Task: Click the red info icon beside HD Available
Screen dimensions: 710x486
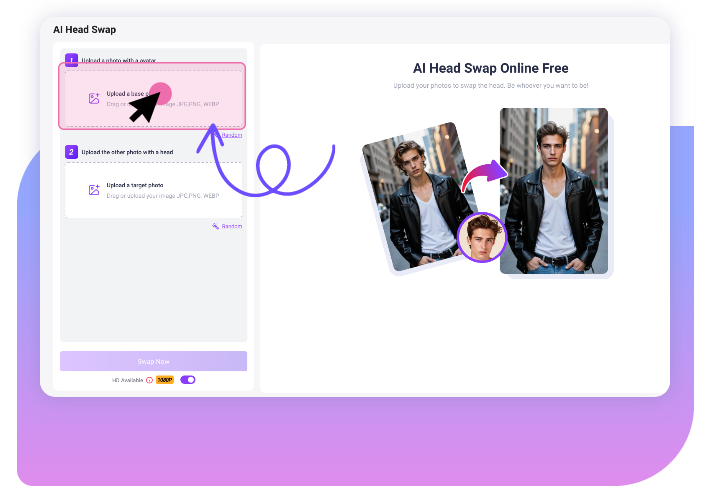Action: click(149, 380)
